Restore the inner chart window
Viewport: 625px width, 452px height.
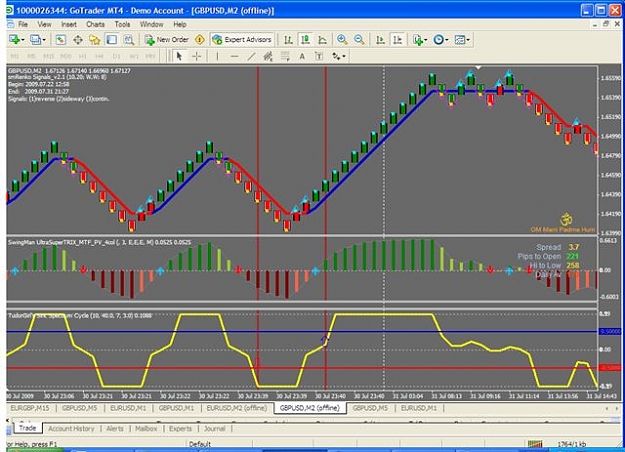point(606,24)
